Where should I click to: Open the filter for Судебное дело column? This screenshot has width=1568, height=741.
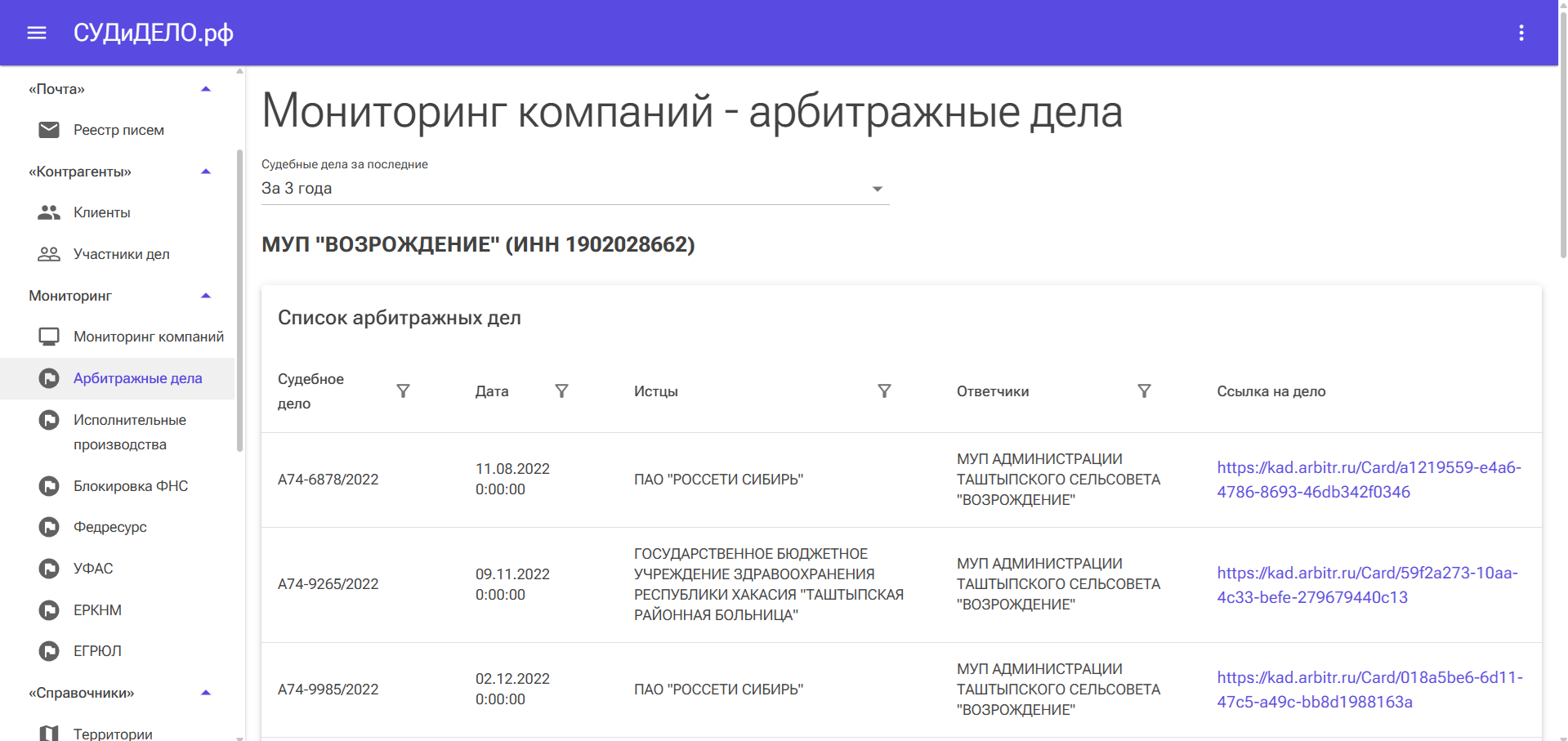coord(403,391)
